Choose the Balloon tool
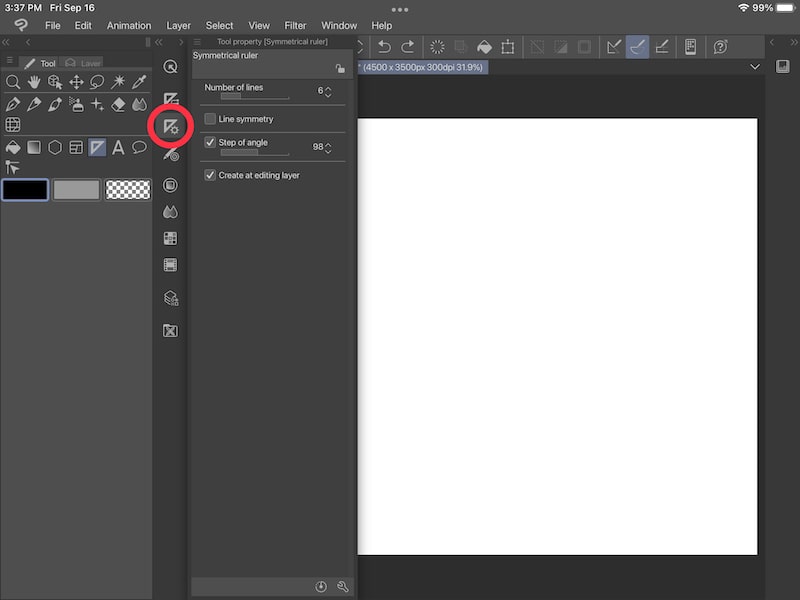The image size is (800, 600). [139, 146]
